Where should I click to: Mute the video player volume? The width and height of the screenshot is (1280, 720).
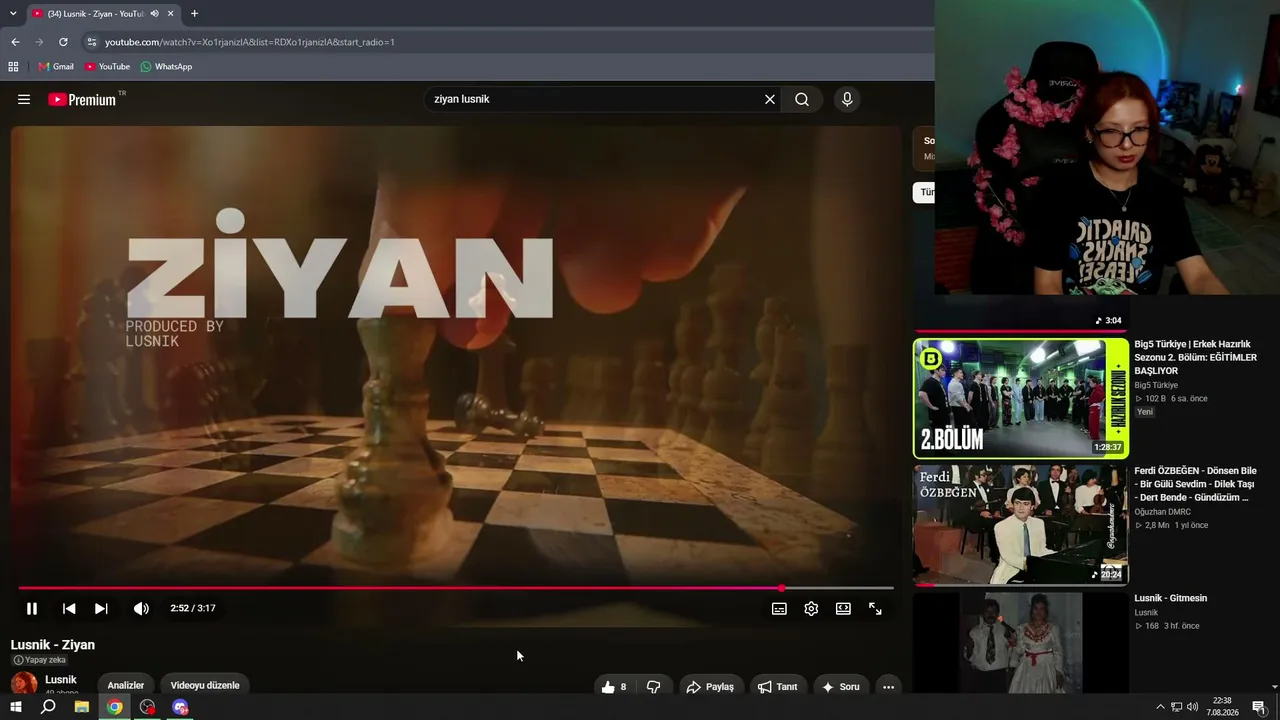pyautogui.click(x=141, y=608)
